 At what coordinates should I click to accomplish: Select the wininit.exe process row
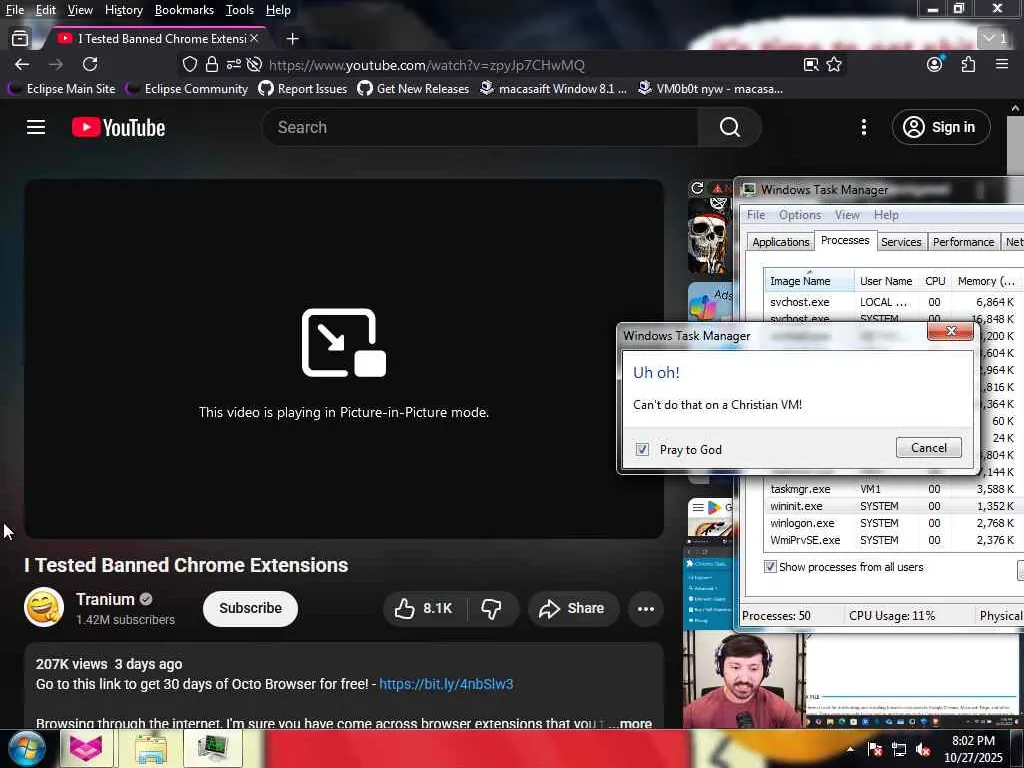[x=891, y=506]
